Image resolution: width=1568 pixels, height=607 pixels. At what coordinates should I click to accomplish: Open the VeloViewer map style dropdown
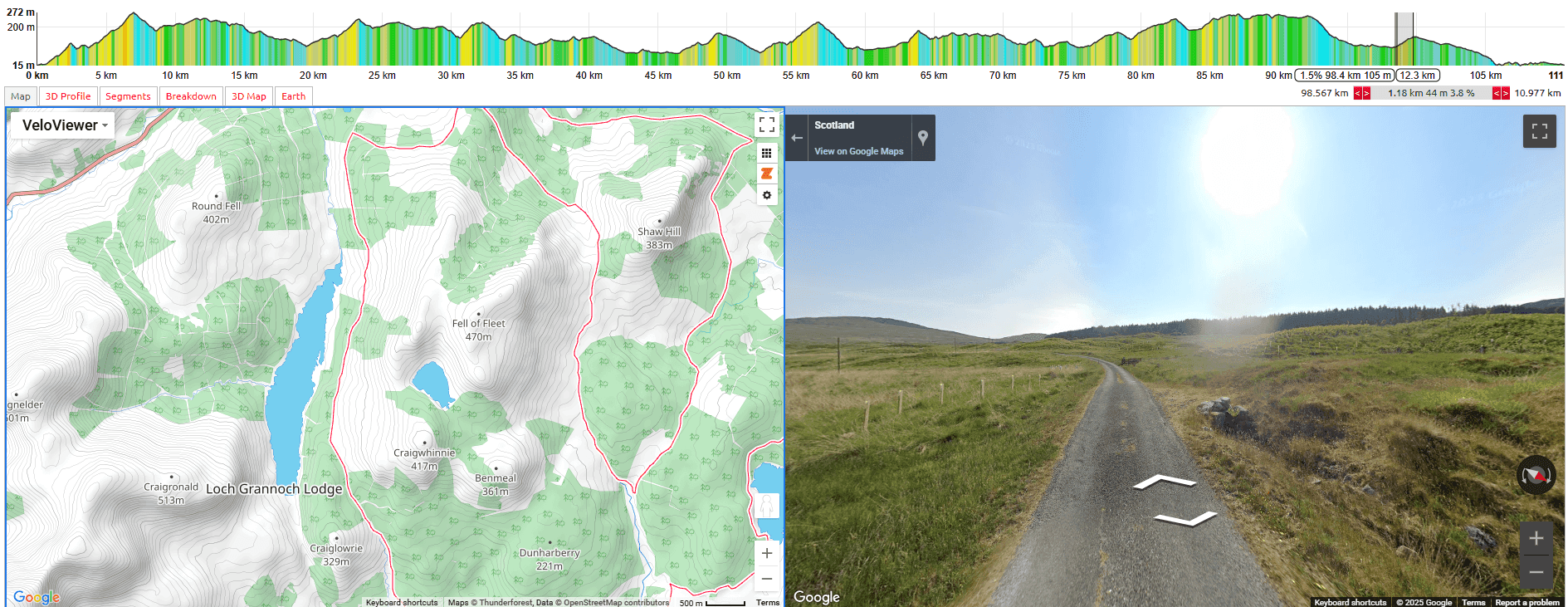[63, 125]
